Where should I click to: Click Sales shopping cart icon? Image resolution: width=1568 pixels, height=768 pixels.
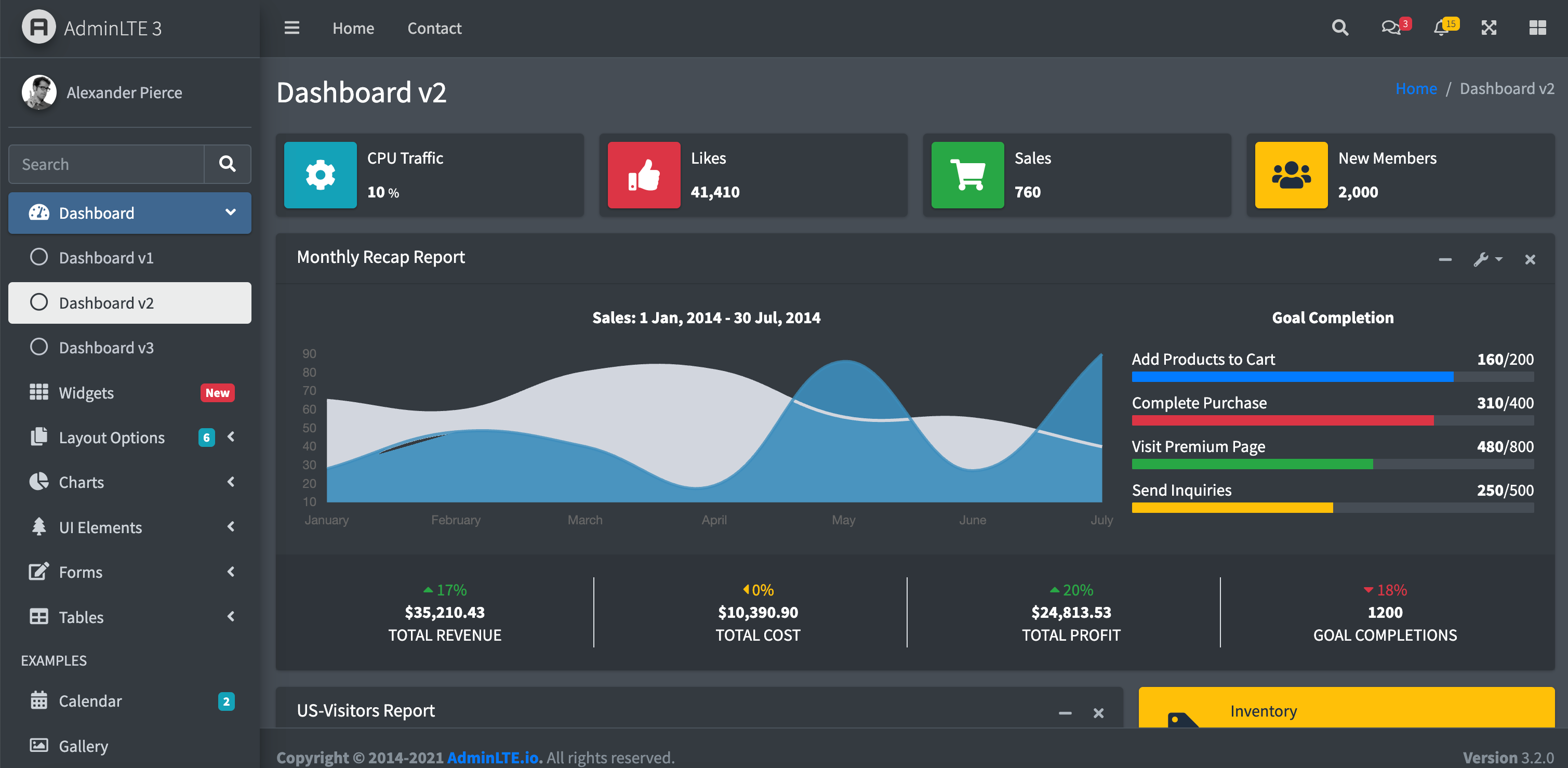[967, 175]
